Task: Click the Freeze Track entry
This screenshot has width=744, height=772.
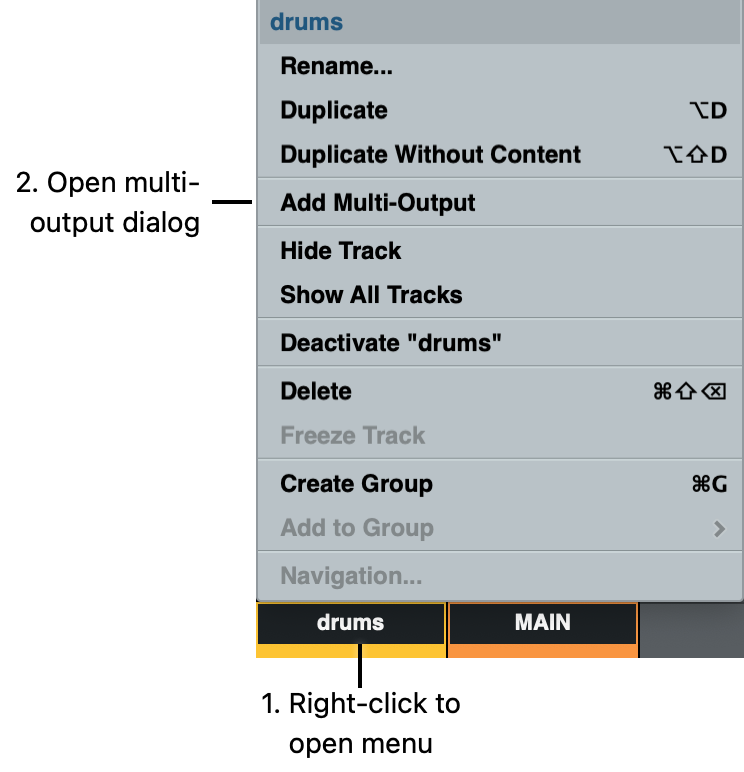Action: click(353, 435)
